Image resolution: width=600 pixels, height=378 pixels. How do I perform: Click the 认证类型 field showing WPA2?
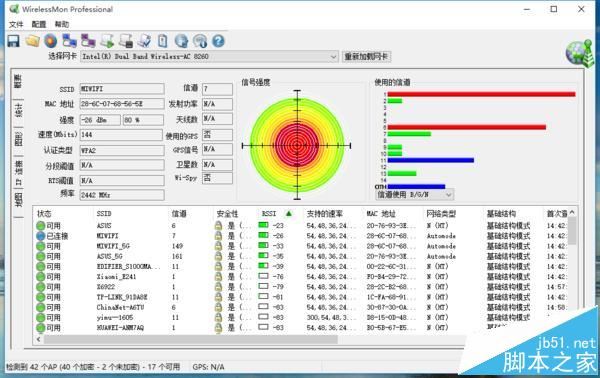coord(122,150)
